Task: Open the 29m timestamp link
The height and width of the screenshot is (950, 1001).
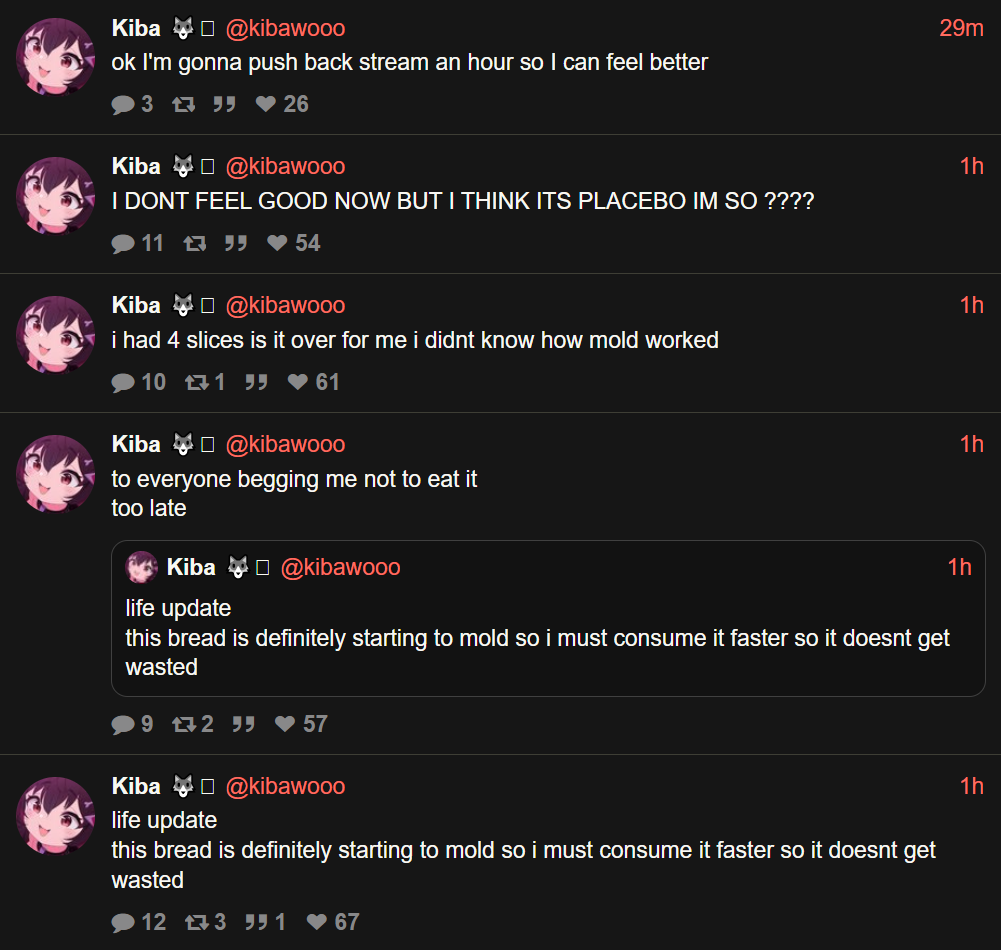Action: point(961,28)
